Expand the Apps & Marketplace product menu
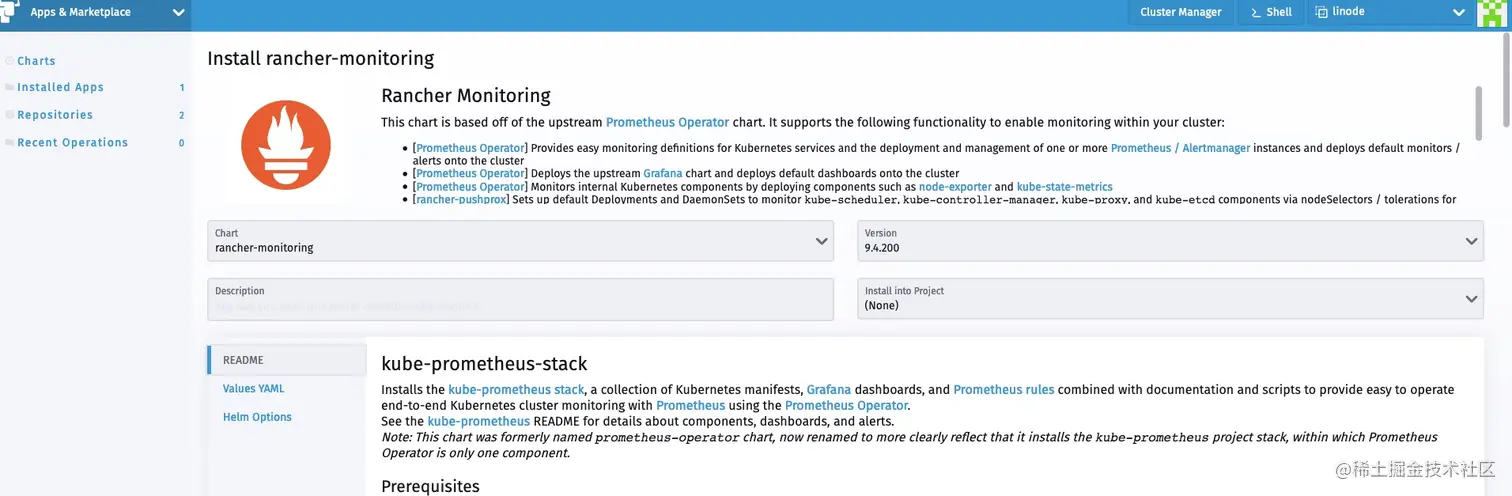This screenshot has height=496, width=1512. click(x=178, y=13)
